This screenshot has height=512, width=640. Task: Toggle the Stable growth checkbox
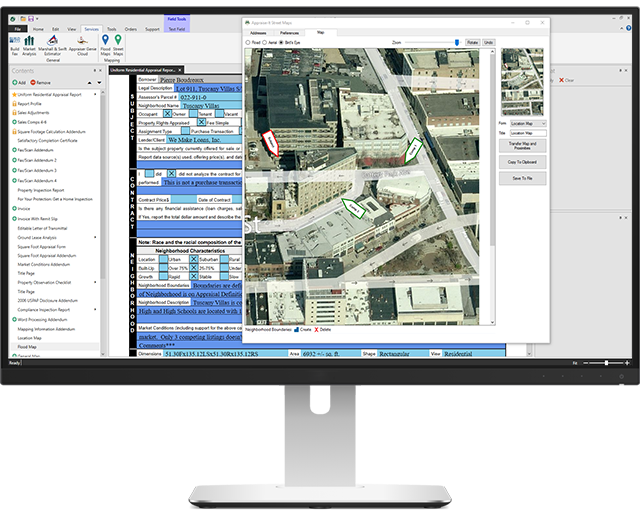(x=193, y=276)
